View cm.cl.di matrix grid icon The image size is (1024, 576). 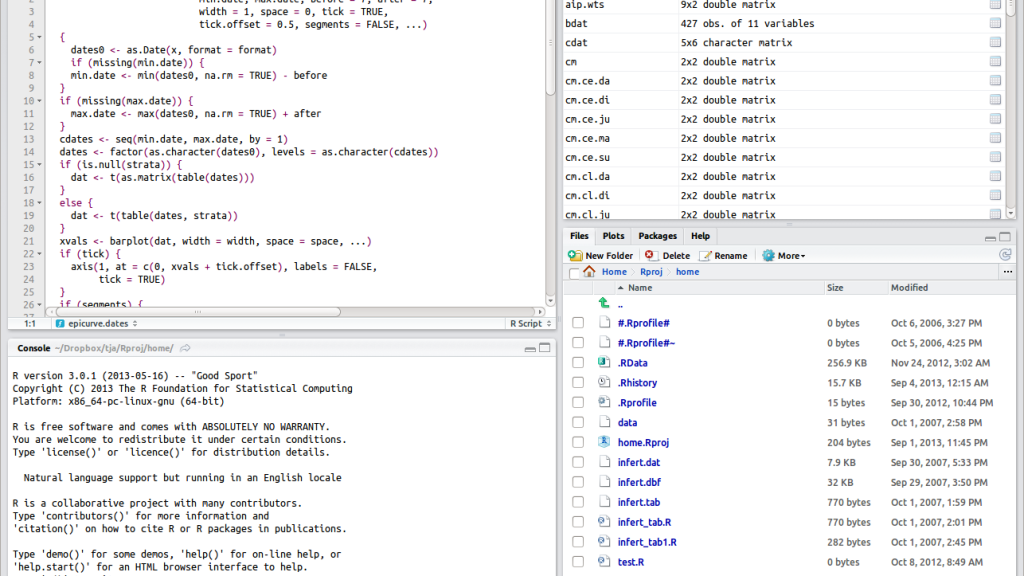point(995,195)
